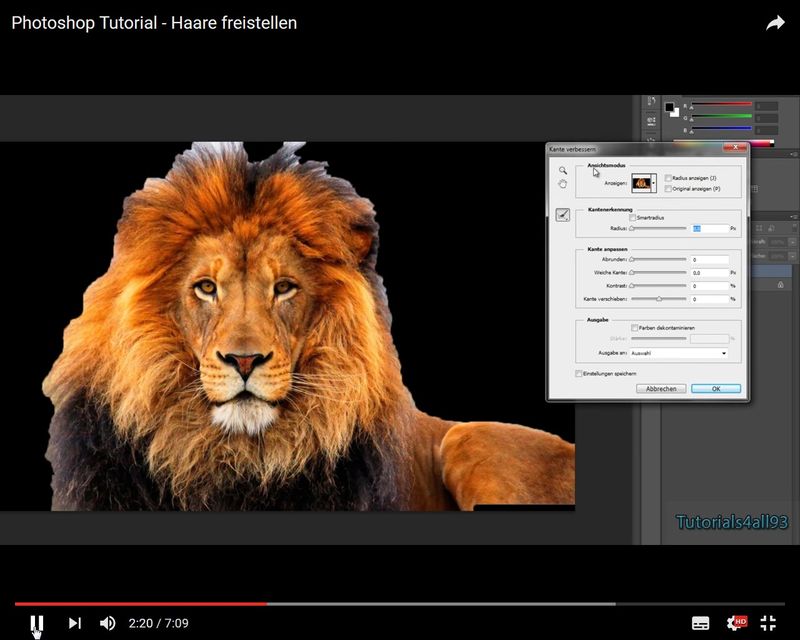Select the Zoom tool in Kante verbessern dialog
The image size is (800, 640).
[563, 170]
